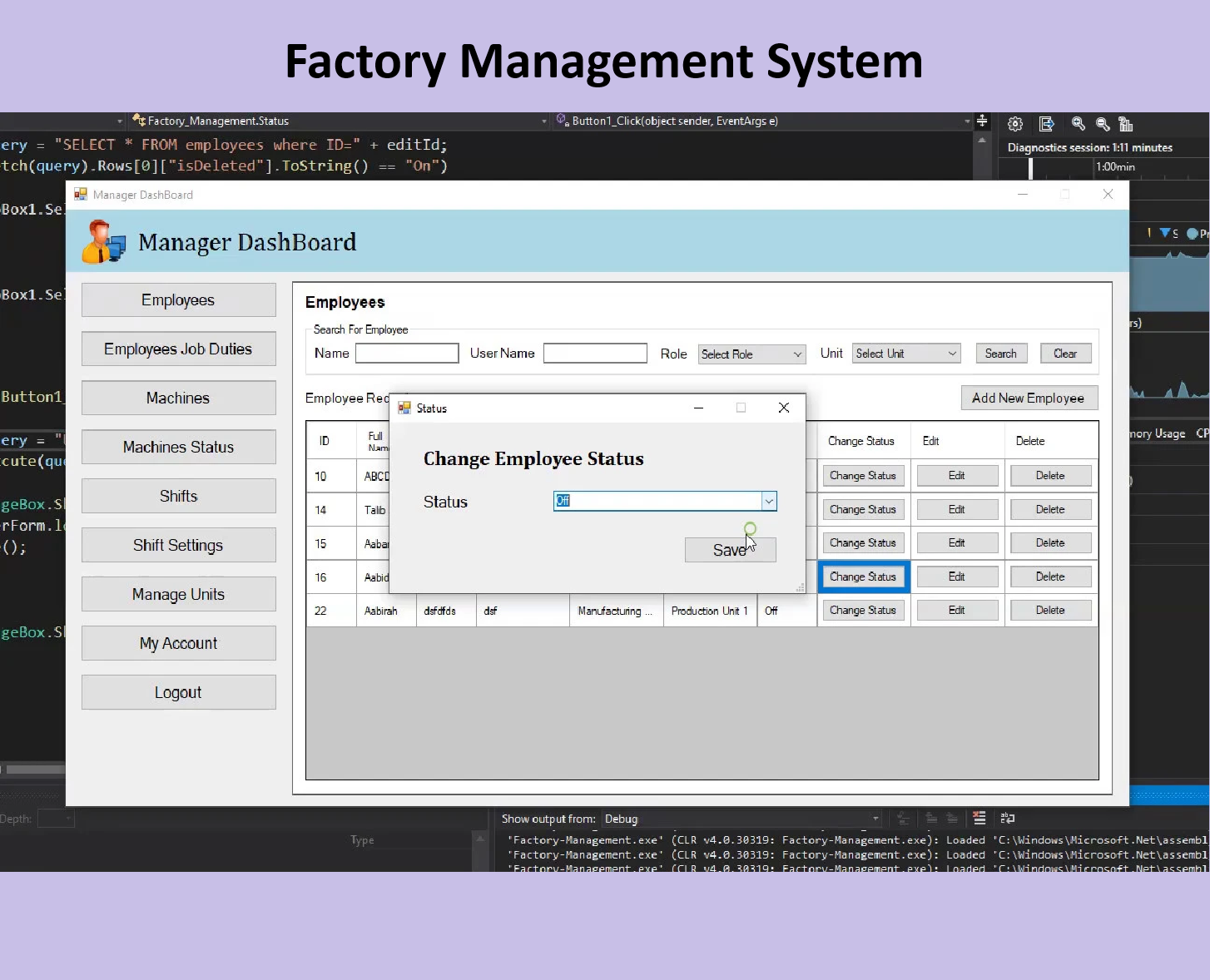Click the bar chart icon in diagnostics toolbar

[1126, 124]
